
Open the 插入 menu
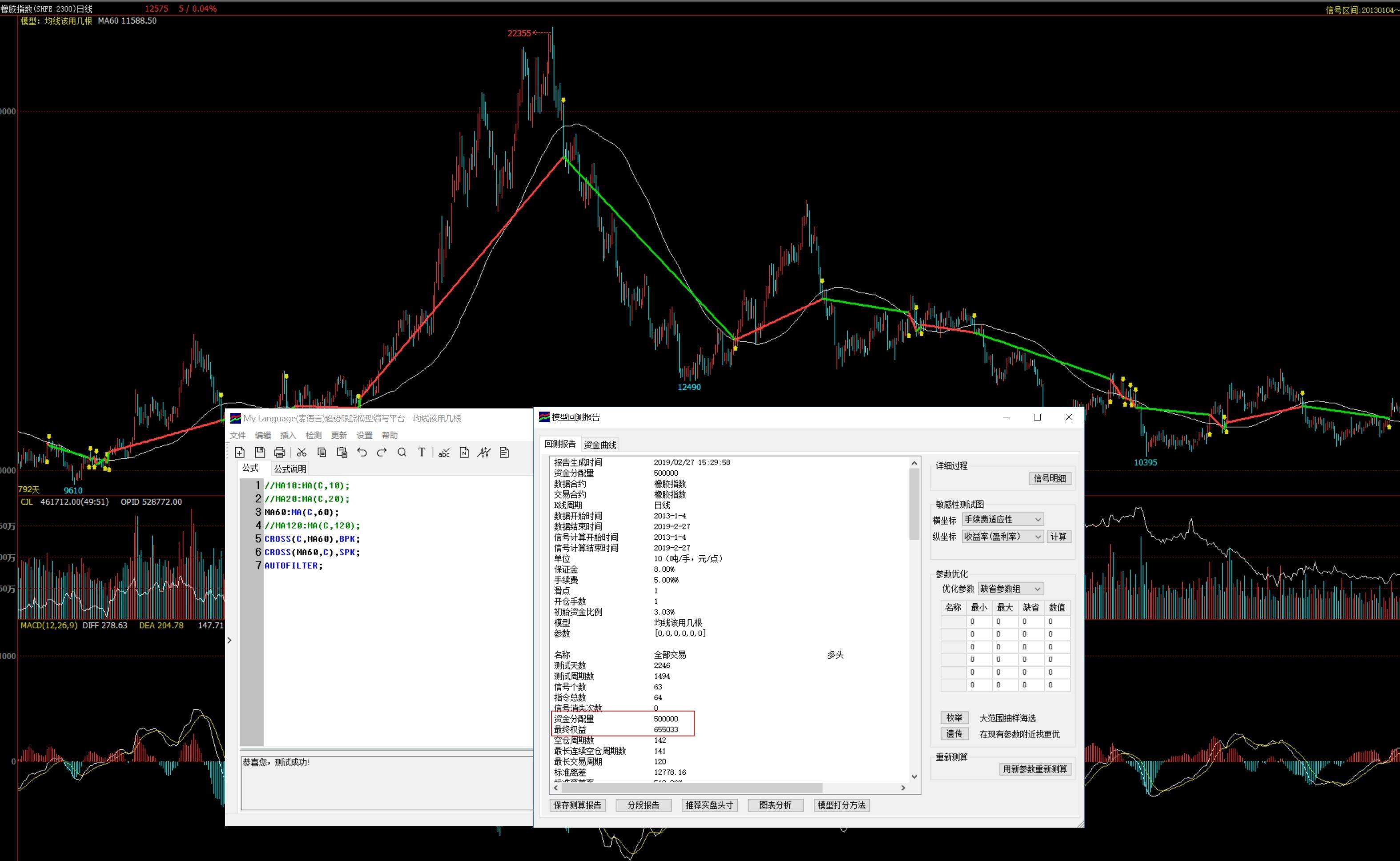coord(289,435)
